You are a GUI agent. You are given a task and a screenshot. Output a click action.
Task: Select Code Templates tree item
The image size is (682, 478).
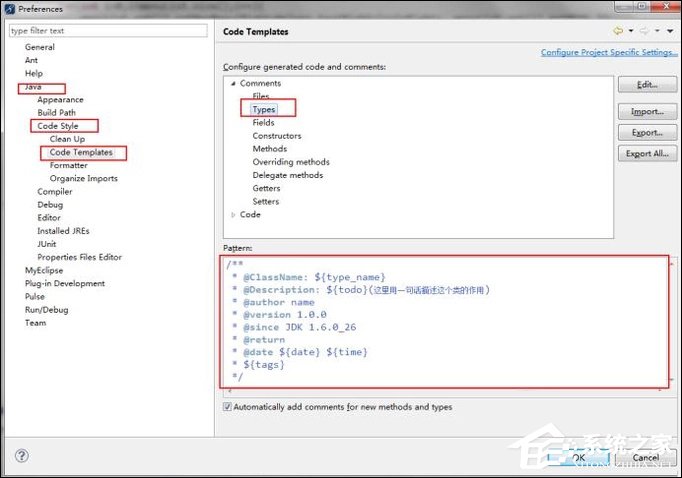[x=81, y=152]
